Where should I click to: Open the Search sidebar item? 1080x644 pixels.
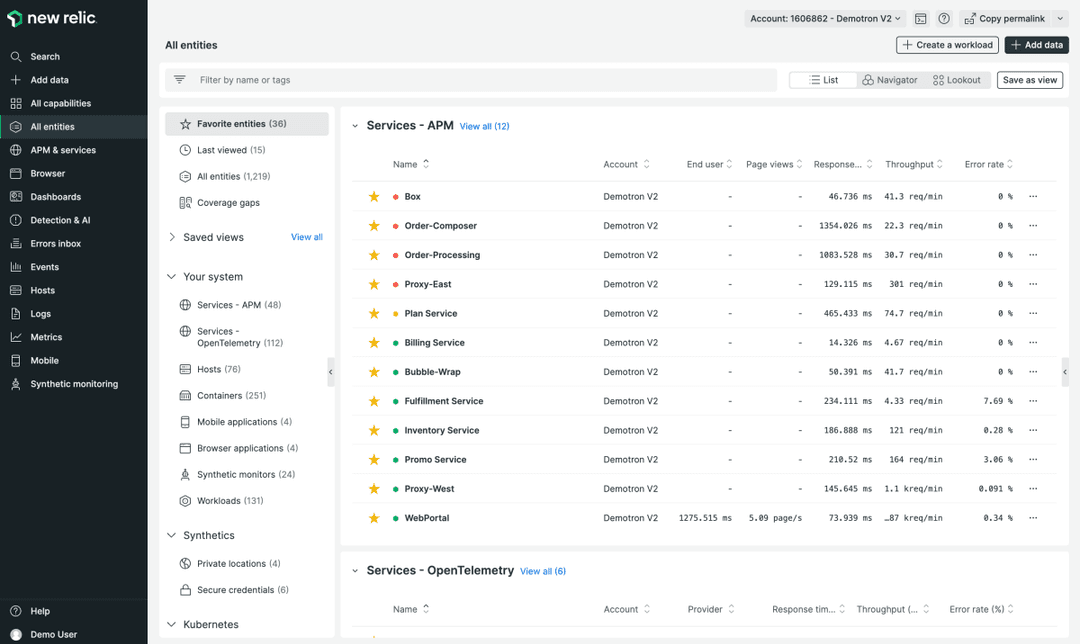(x=42, y=56)
